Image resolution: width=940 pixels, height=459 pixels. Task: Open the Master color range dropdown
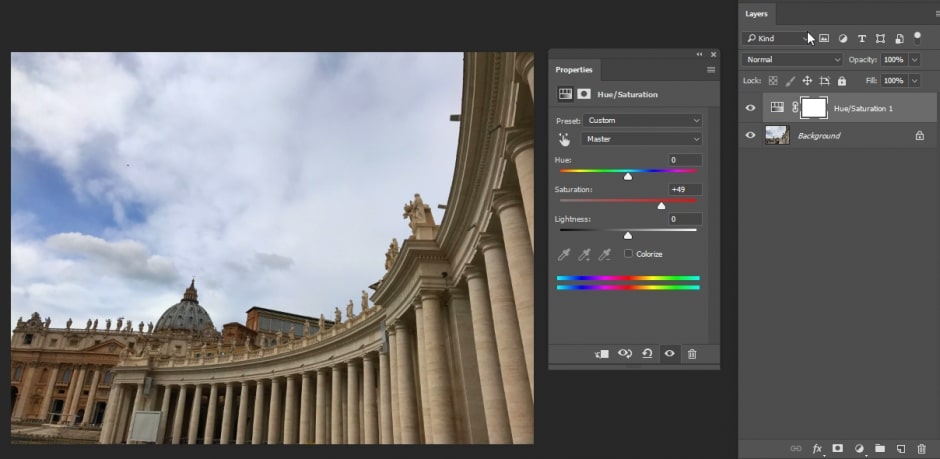(641, 139)
